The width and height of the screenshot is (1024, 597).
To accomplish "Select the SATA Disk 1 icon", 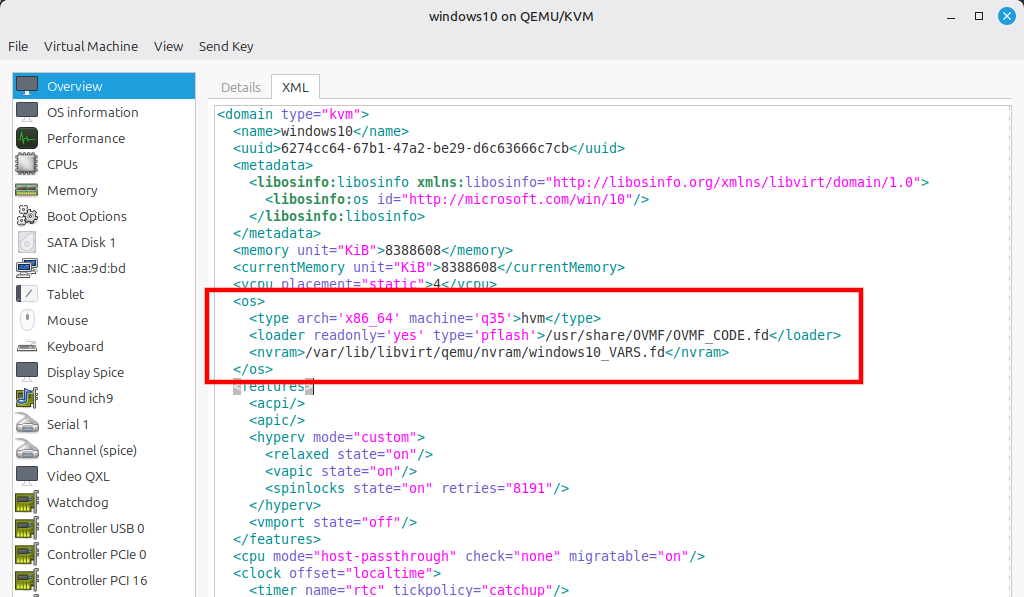I will (x=27, y=242).
